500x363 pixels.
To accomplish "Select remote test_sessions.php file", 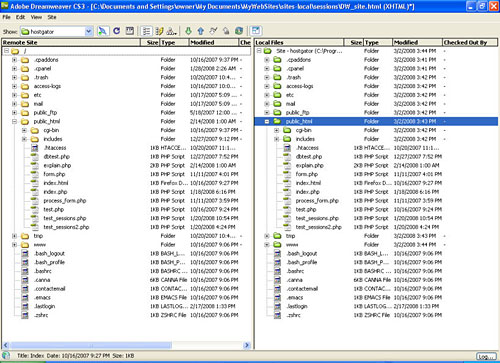I will (x=65, y=218).
